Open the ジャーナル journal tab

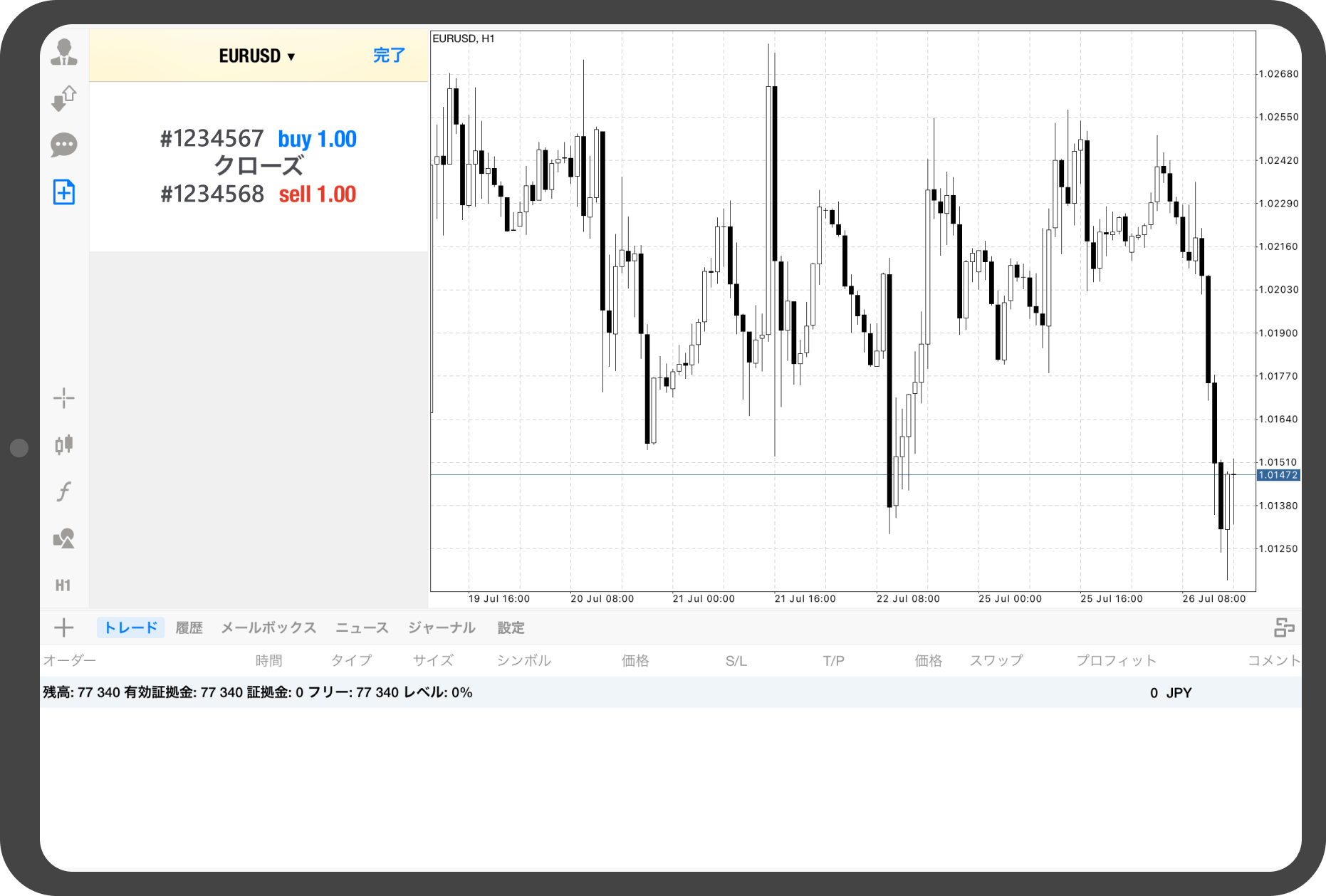click(x=442, y=627)
